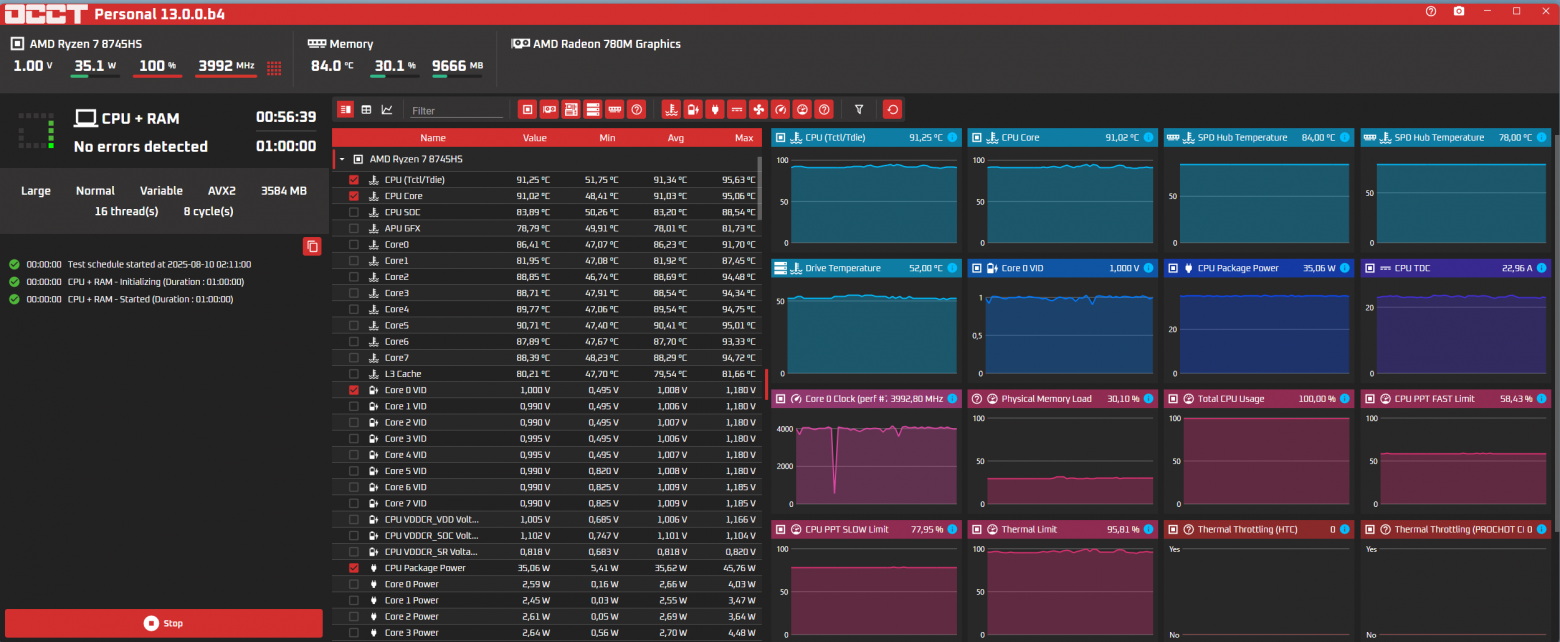1560x642 pixels.
Task: Switch to the graph-only monitoring view
Action: click(387, 110)
